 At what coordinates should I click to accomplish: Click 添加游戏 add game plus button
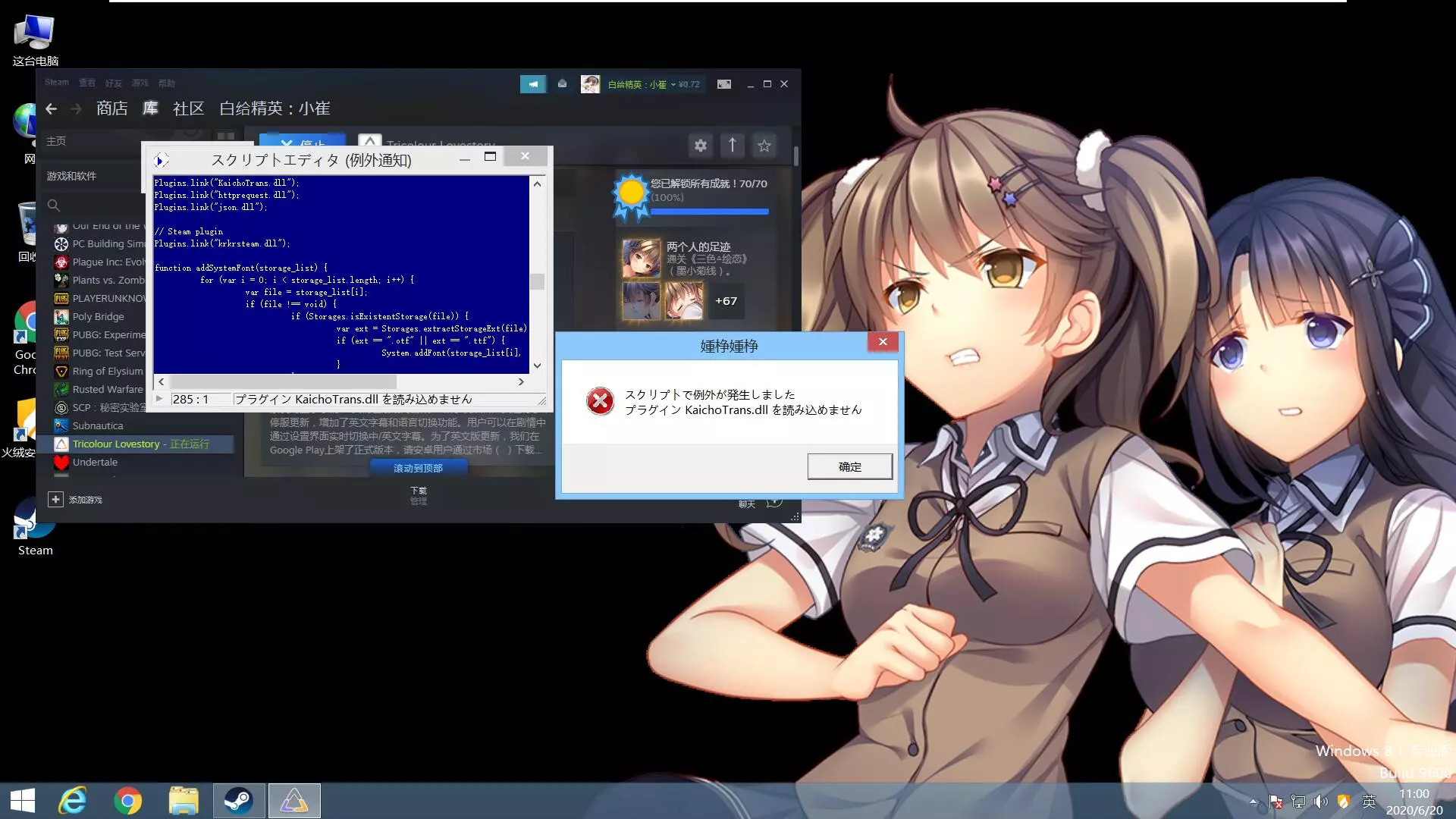click(x=55, y=499)
